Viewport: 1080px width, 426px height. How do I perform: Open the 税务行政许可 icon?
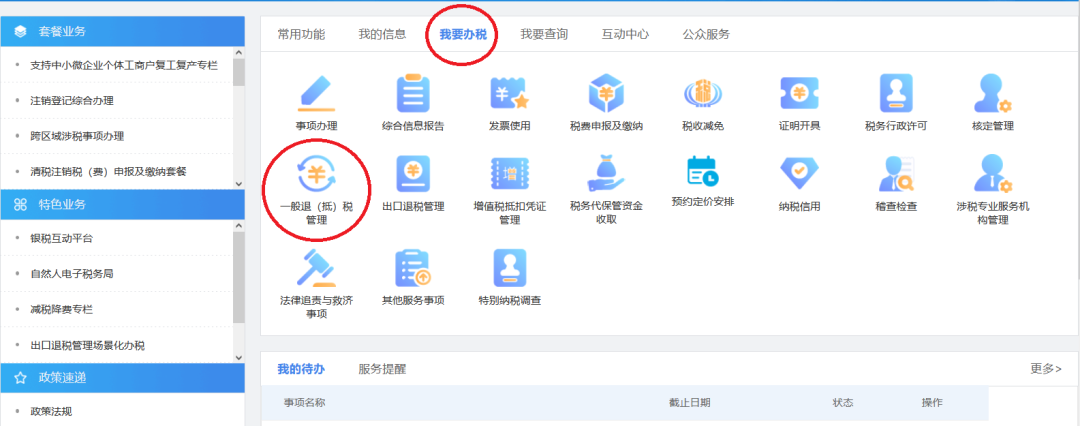(896, 94)
